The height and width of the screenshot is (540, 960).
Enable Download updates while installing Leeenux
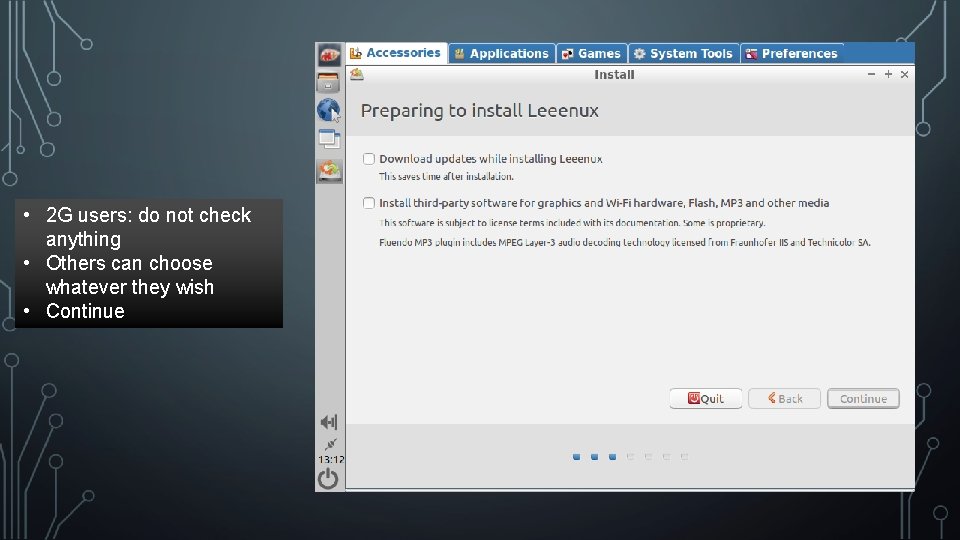[369, 159]
